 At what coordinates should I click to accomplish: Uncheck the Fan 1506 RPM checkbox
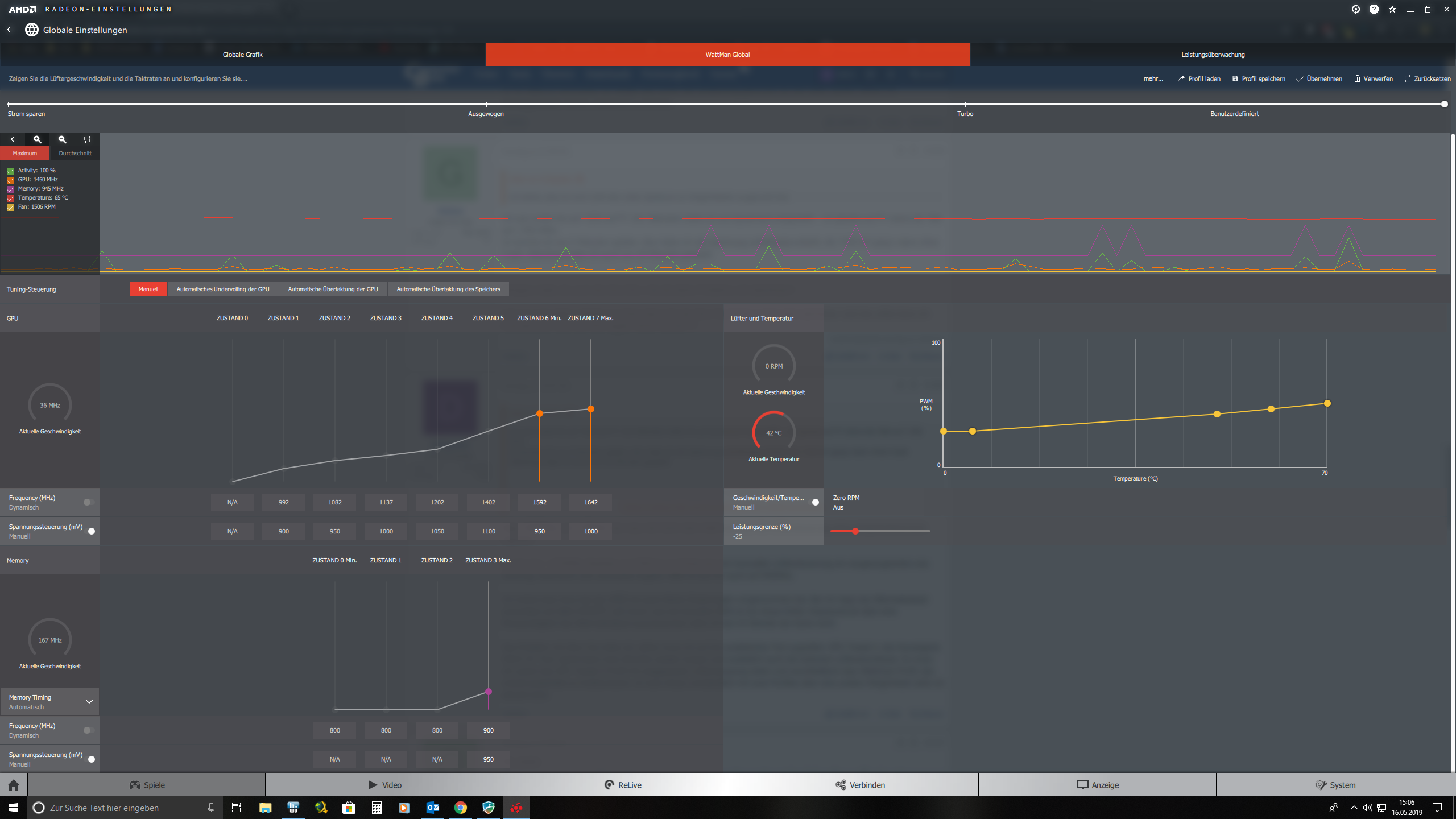[10, 207]
